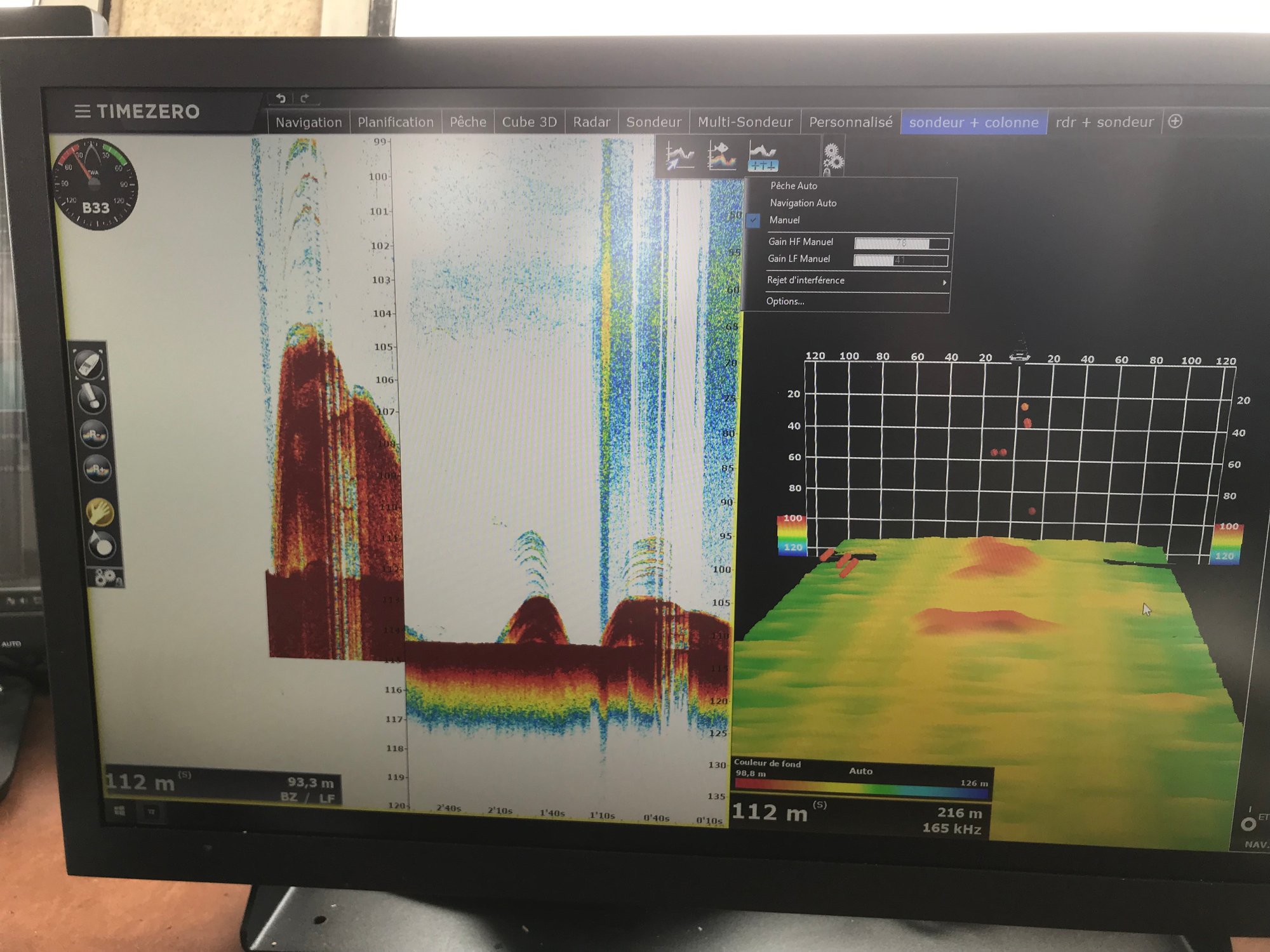Switch to the Cube 3D tab
This screenshot has height=952, width=1270.
point(529,122)
